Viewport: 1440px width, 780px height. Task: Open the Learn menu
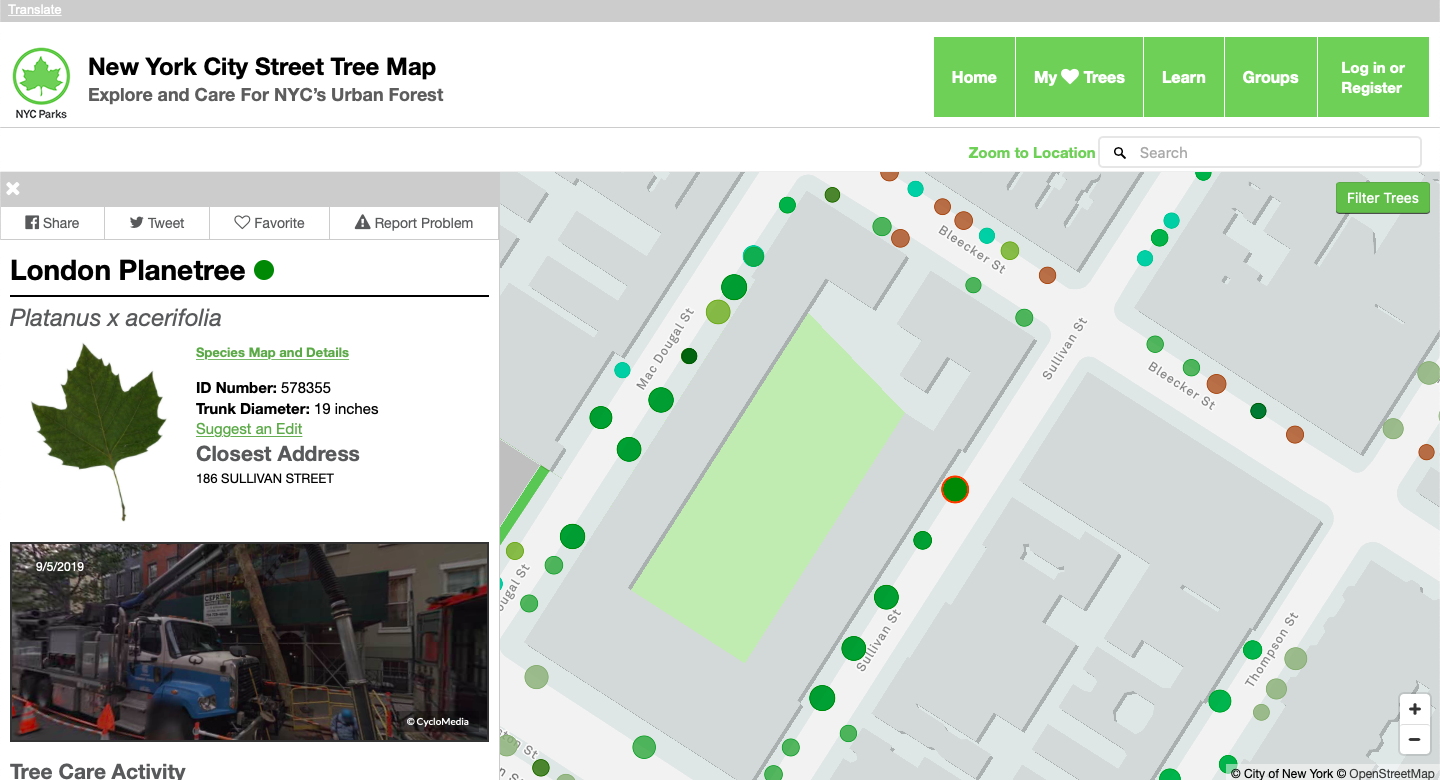pos(1184,77)
